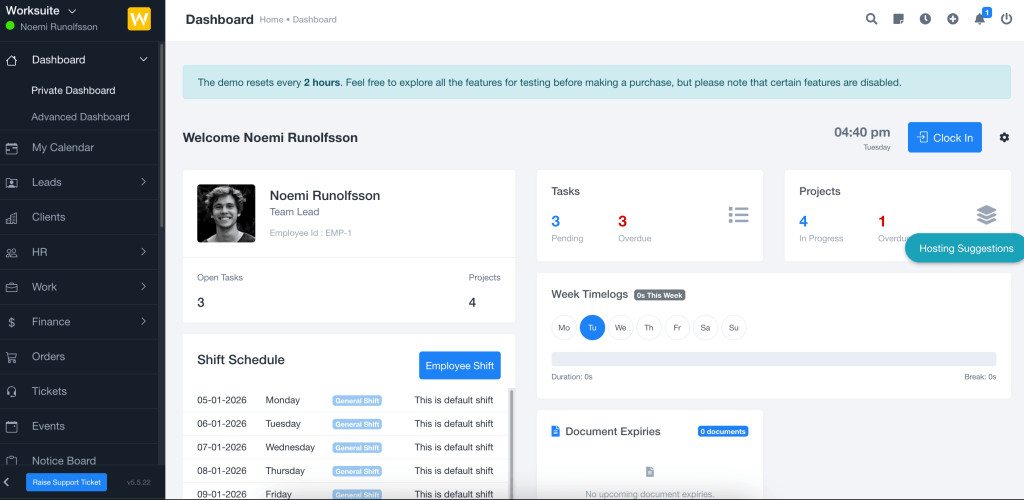Open Private Dashboard

pyautogui.click(x=73, y=91)
